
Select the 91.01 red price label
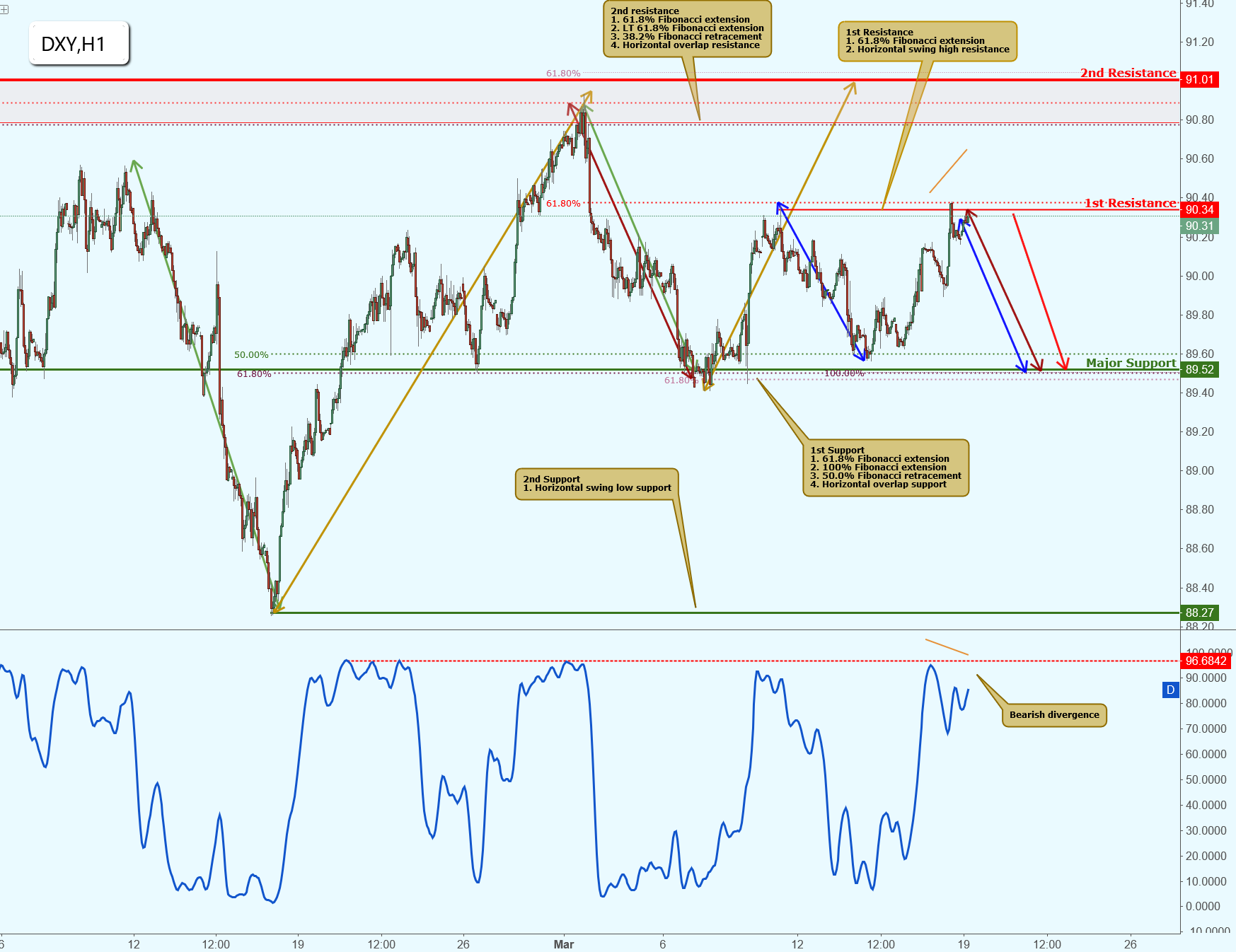pos(1200,79)
